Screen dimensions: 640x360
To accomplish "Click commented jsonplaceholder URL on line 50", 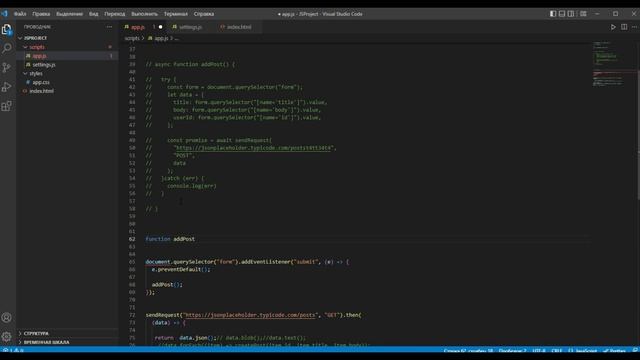I will pos(253,148).
